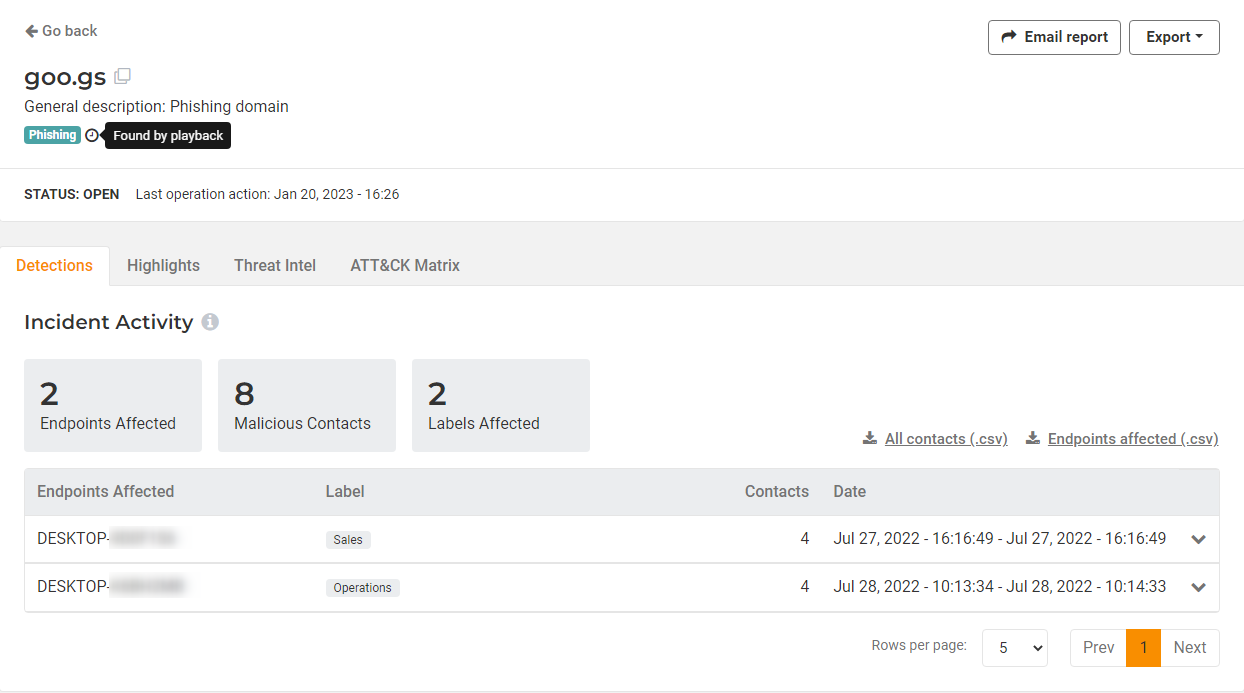Click the Sales label tag
The height and width of the screenshot is (693, 1244).
click(348, 540)
